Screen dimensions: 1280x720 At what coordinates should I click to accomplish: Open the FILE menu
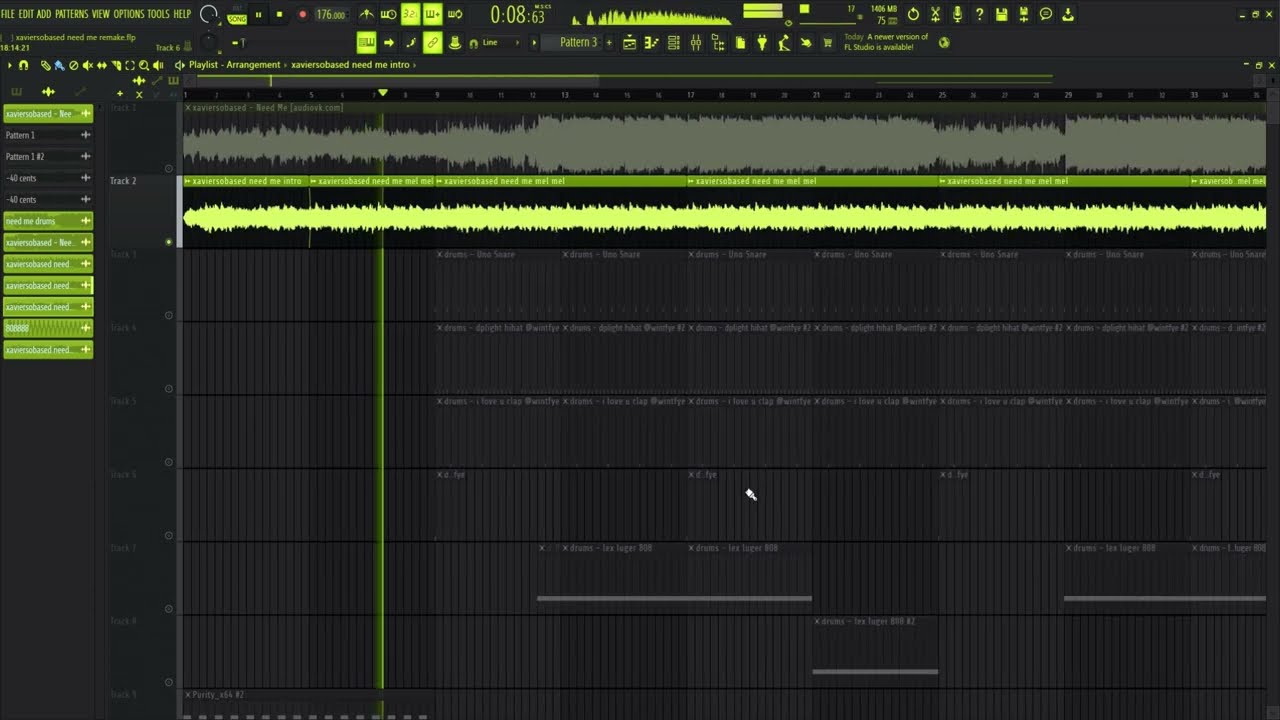(x=8, y=14)
